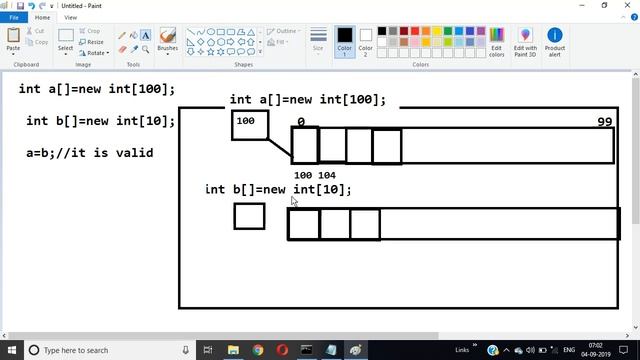The width and height of the screenshot is (640, 360).
Task: Select the Text tool
Action: 146,36
